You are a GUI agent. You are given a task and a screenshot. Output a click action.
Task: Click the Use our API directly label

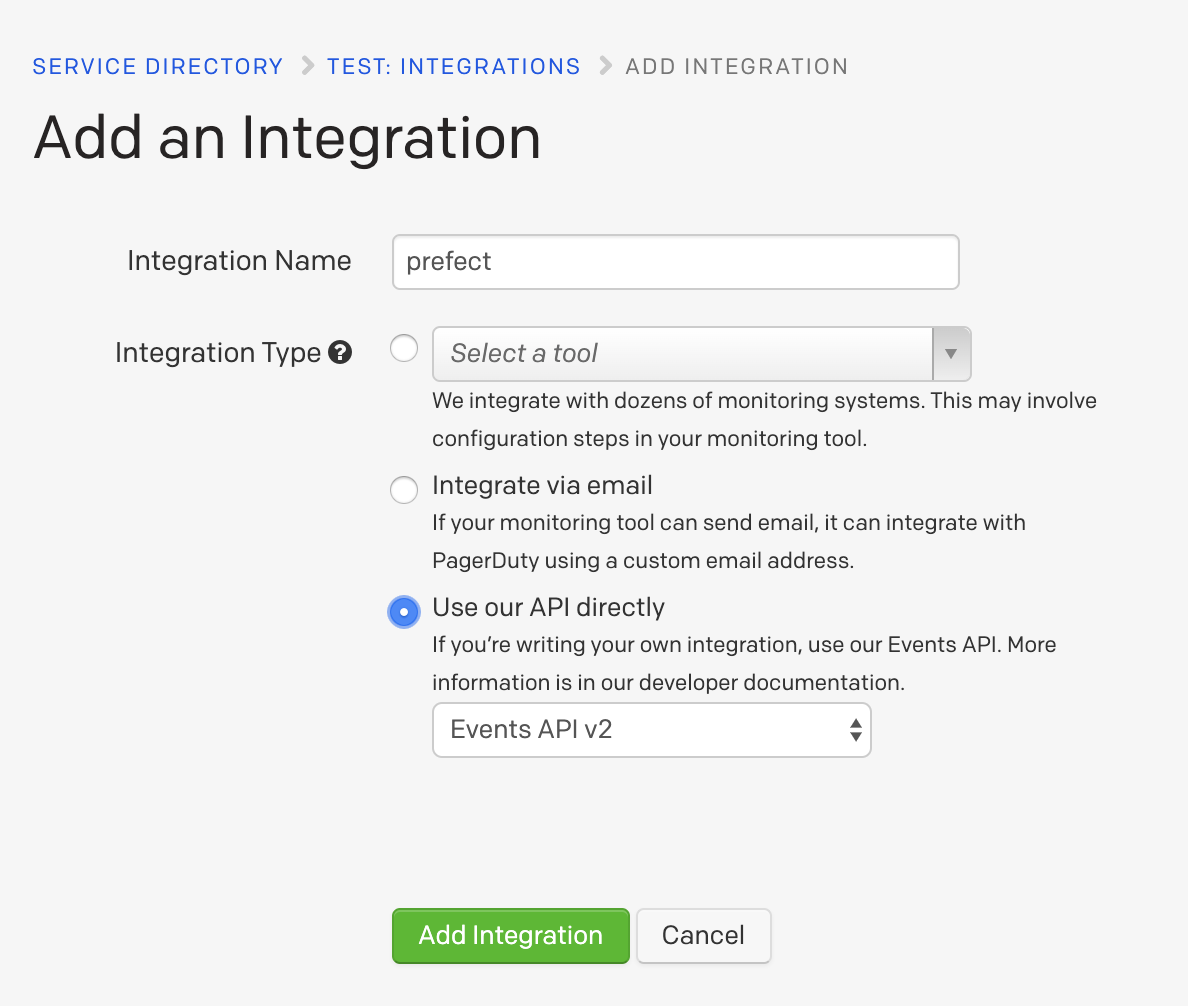coord(548,608)
